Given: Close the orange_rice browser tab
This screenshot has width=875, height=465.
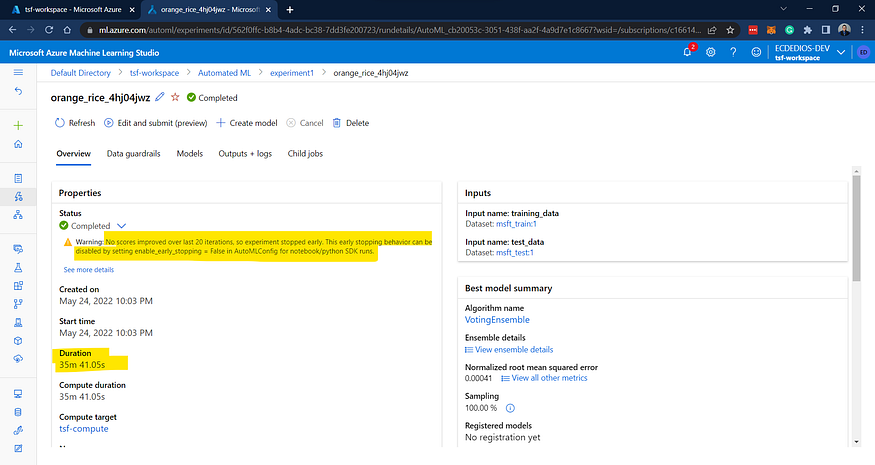Looking at the screenshot, I should (268, 9).
